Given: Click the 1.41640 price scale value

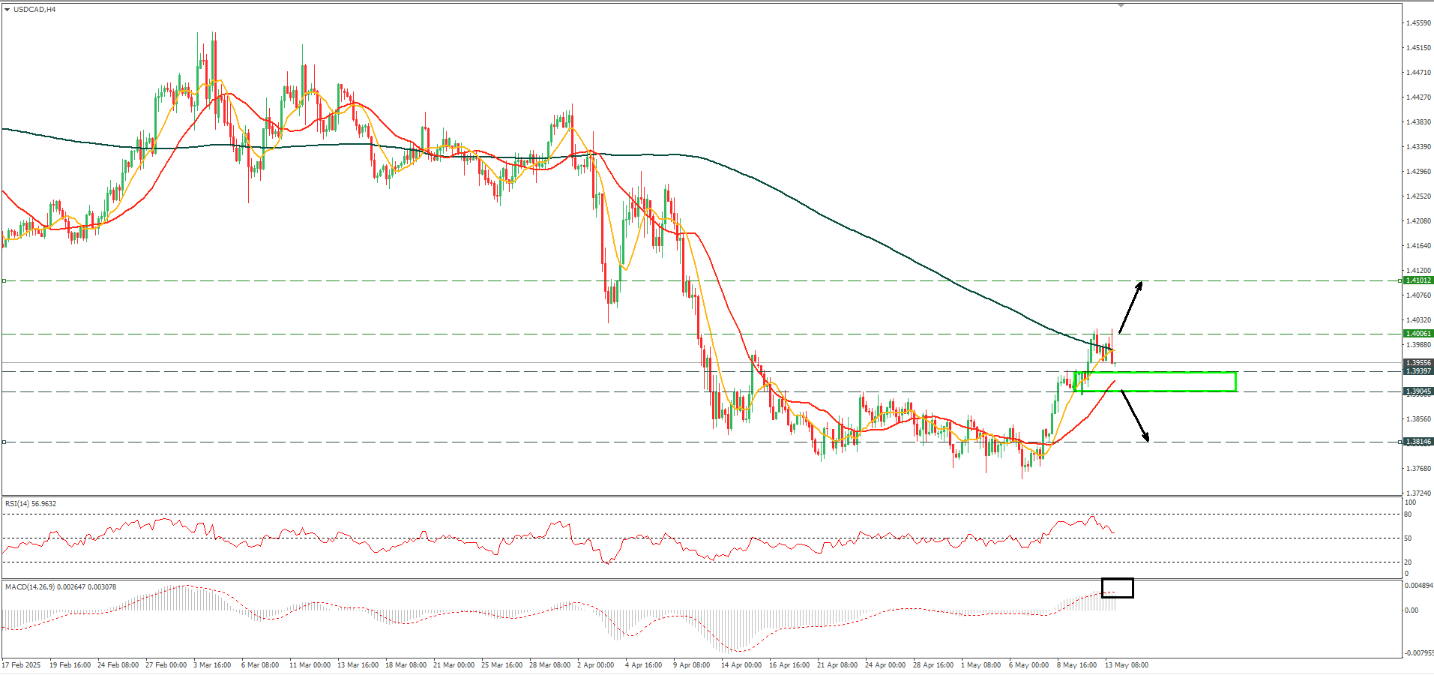Looking at the screenshot, I should coord(1417,246).
